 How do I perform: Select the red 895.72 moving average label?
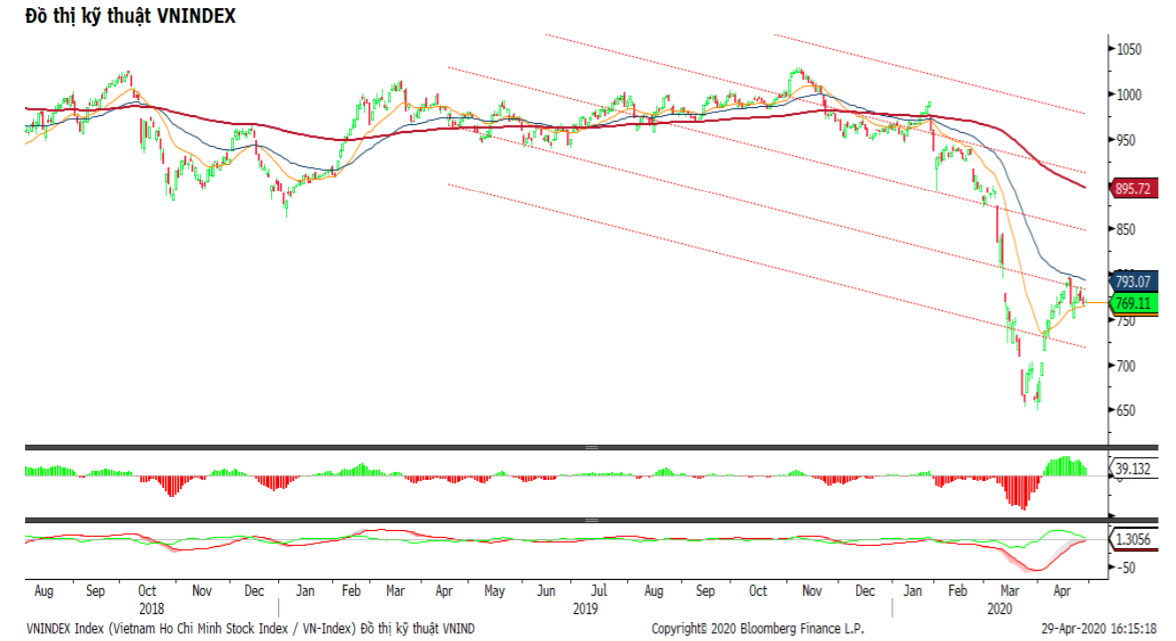[x=1132, y=188]
